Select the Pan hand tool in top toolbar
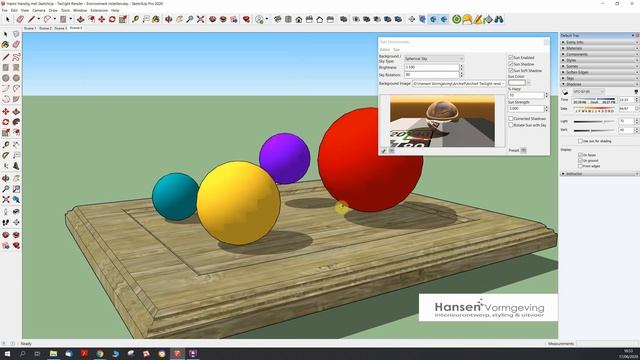This screenshot has width=640, height=360. [179, 19]
